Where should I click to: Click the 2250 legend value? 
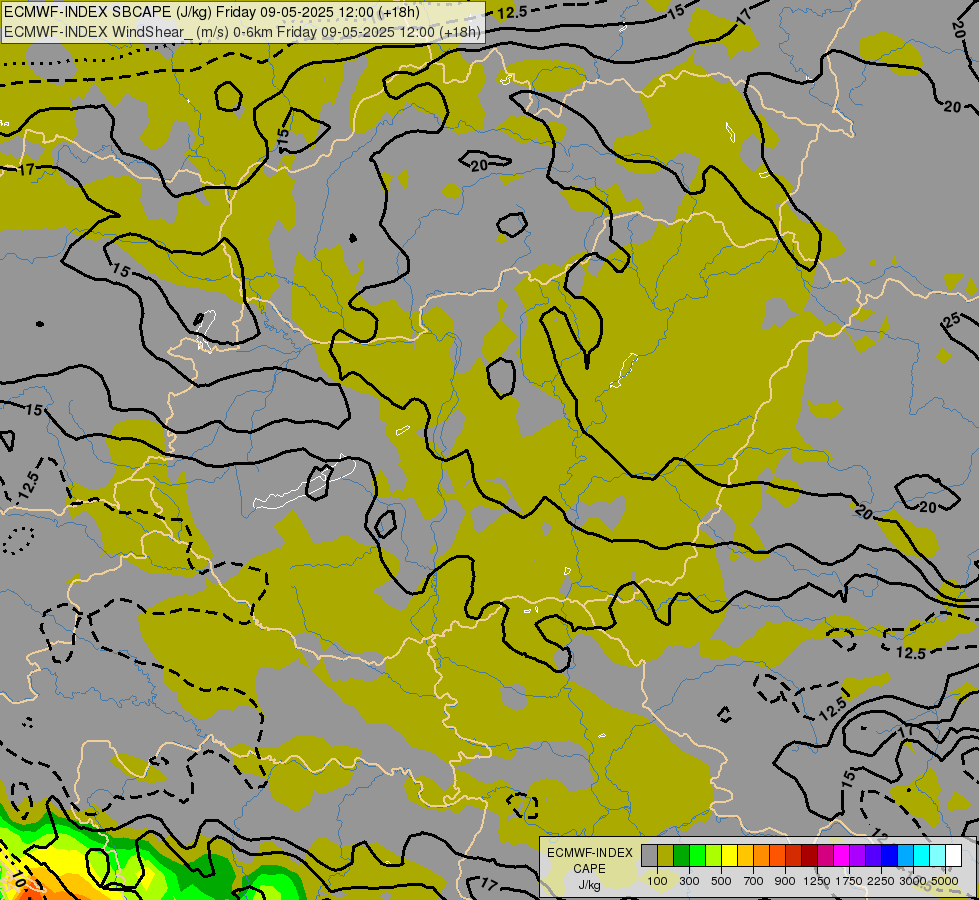pyautogui.click(x=881, y=881)
